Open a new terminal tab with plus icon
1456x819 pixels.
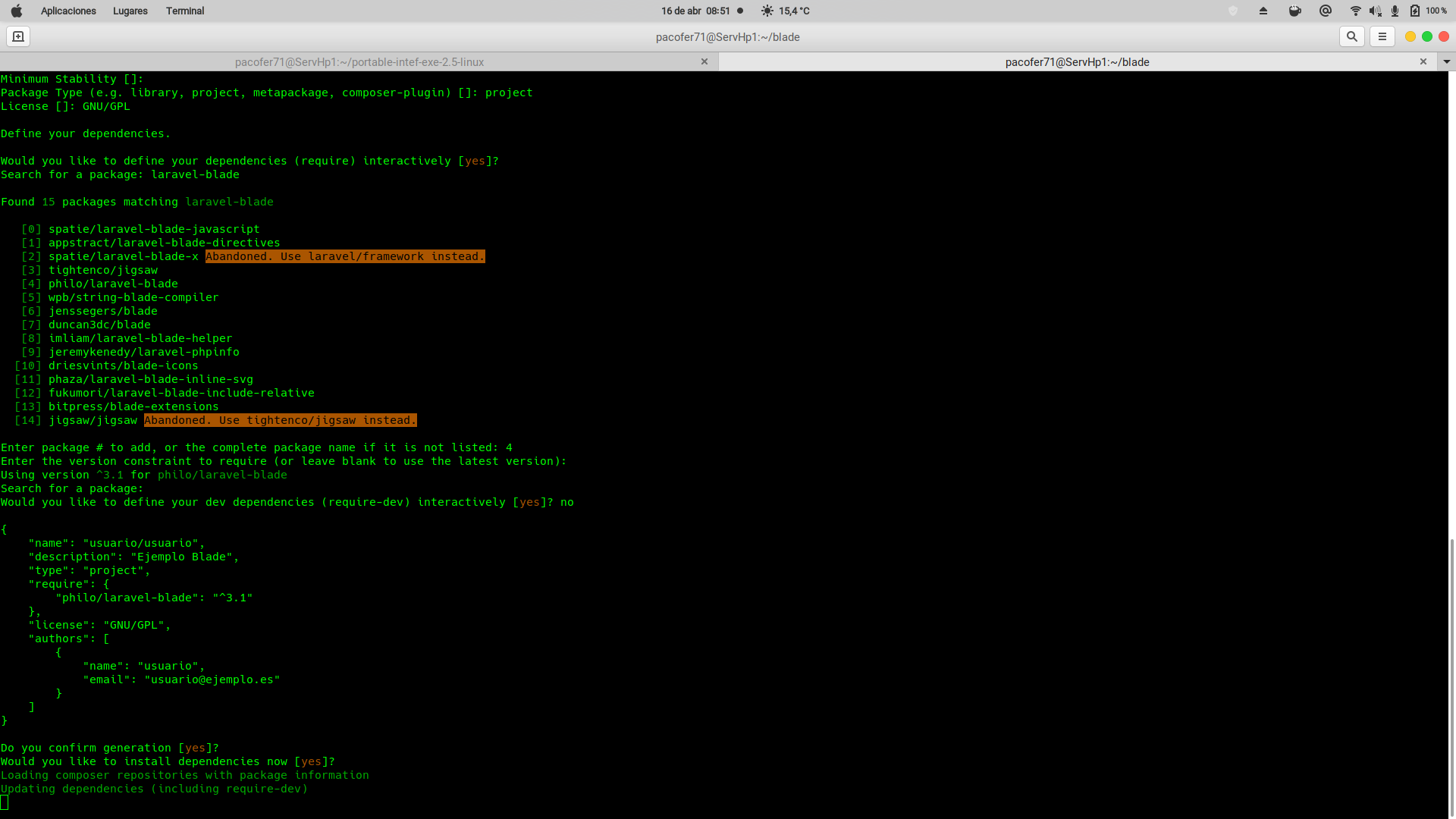pos(18,36)
